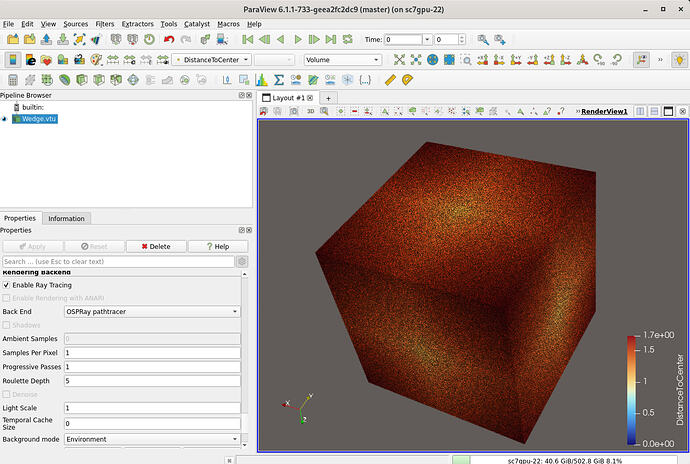
Task: Open the DistanceToCenter coloring dropdown
Action: (212, 59)
